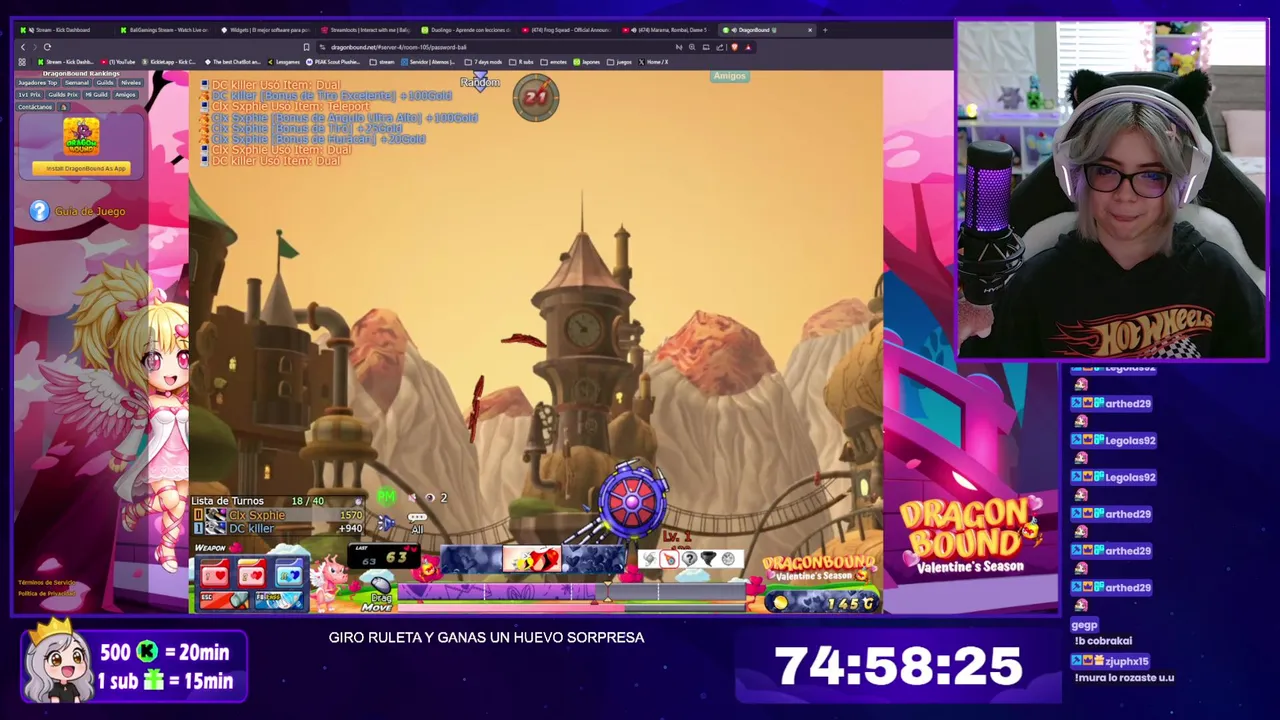Screen dimensions: 1280x720
Task: Click the tornado item icon
Action: click(708, 559)
